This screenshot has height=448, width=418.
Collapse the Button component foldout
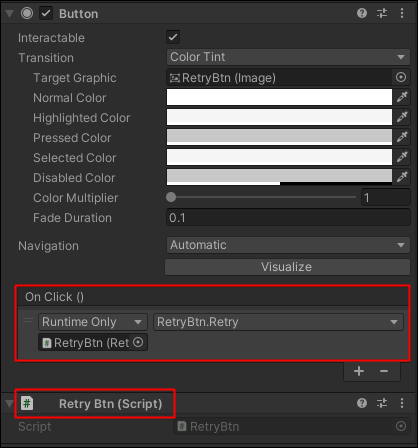tap(10, 14)
